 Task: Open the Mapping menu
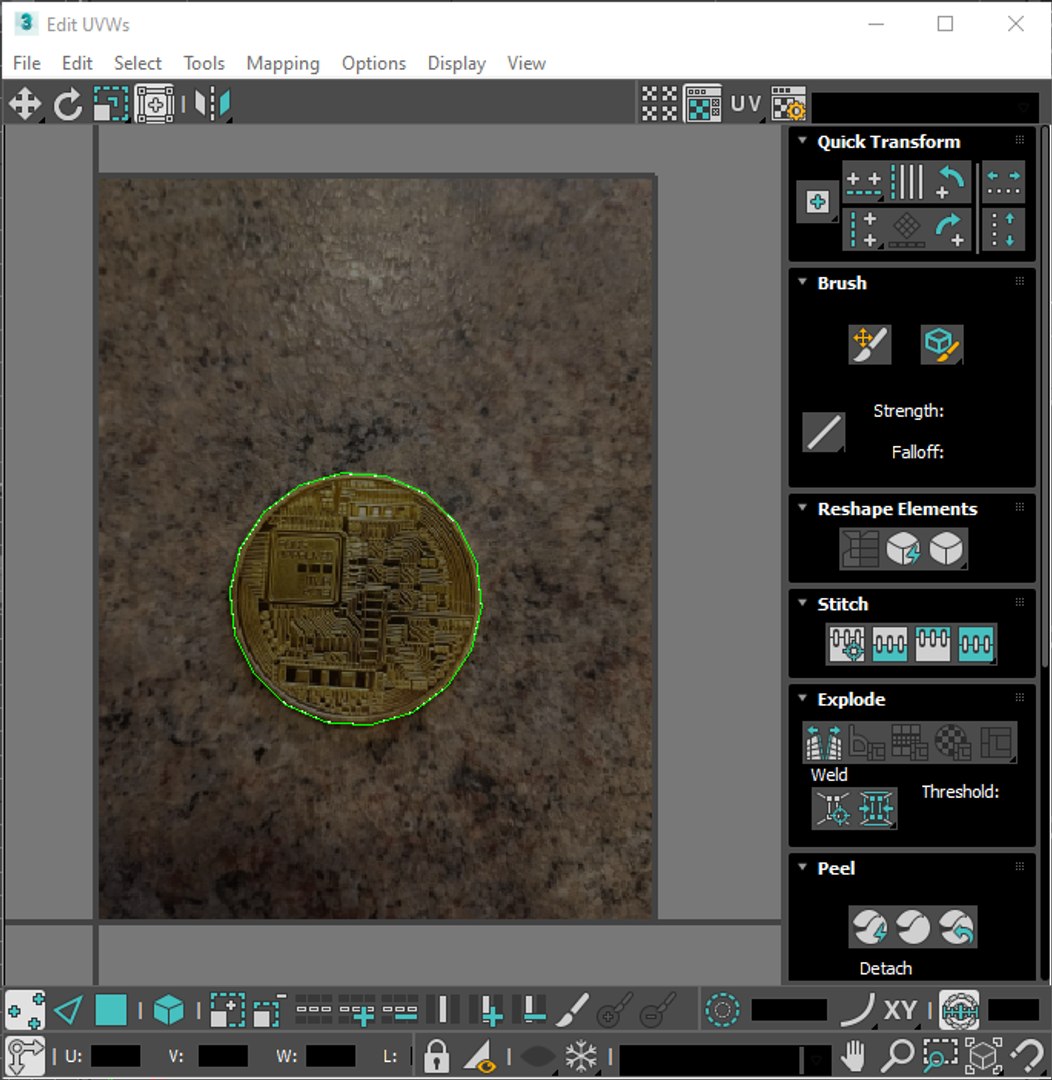coord(283,63)
